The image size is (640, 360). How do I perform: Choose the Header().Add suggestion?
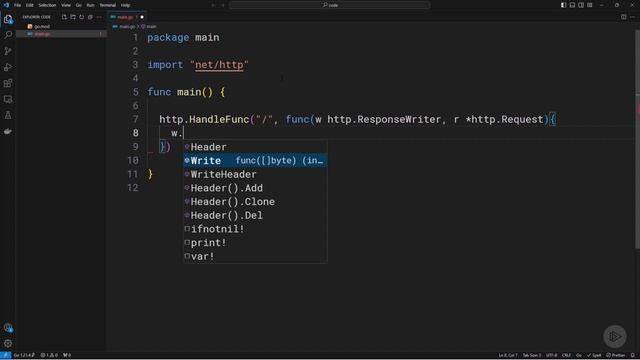point(255,188)
